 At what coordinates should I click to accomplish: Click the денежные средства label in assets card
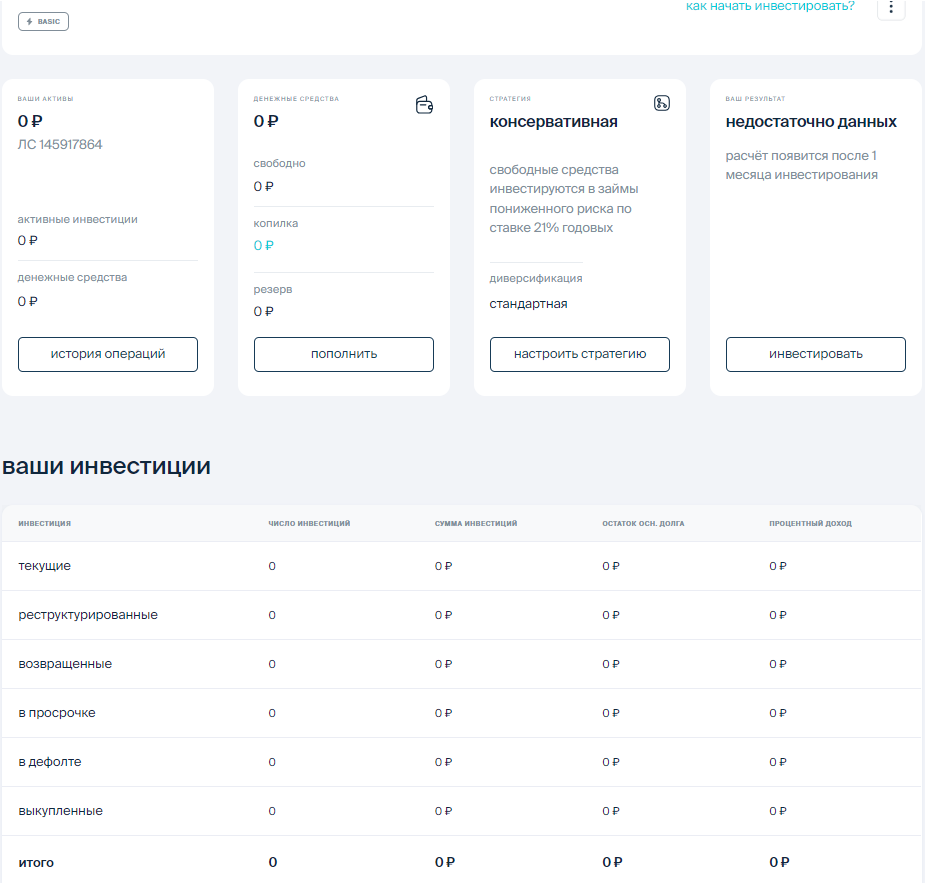72,277
